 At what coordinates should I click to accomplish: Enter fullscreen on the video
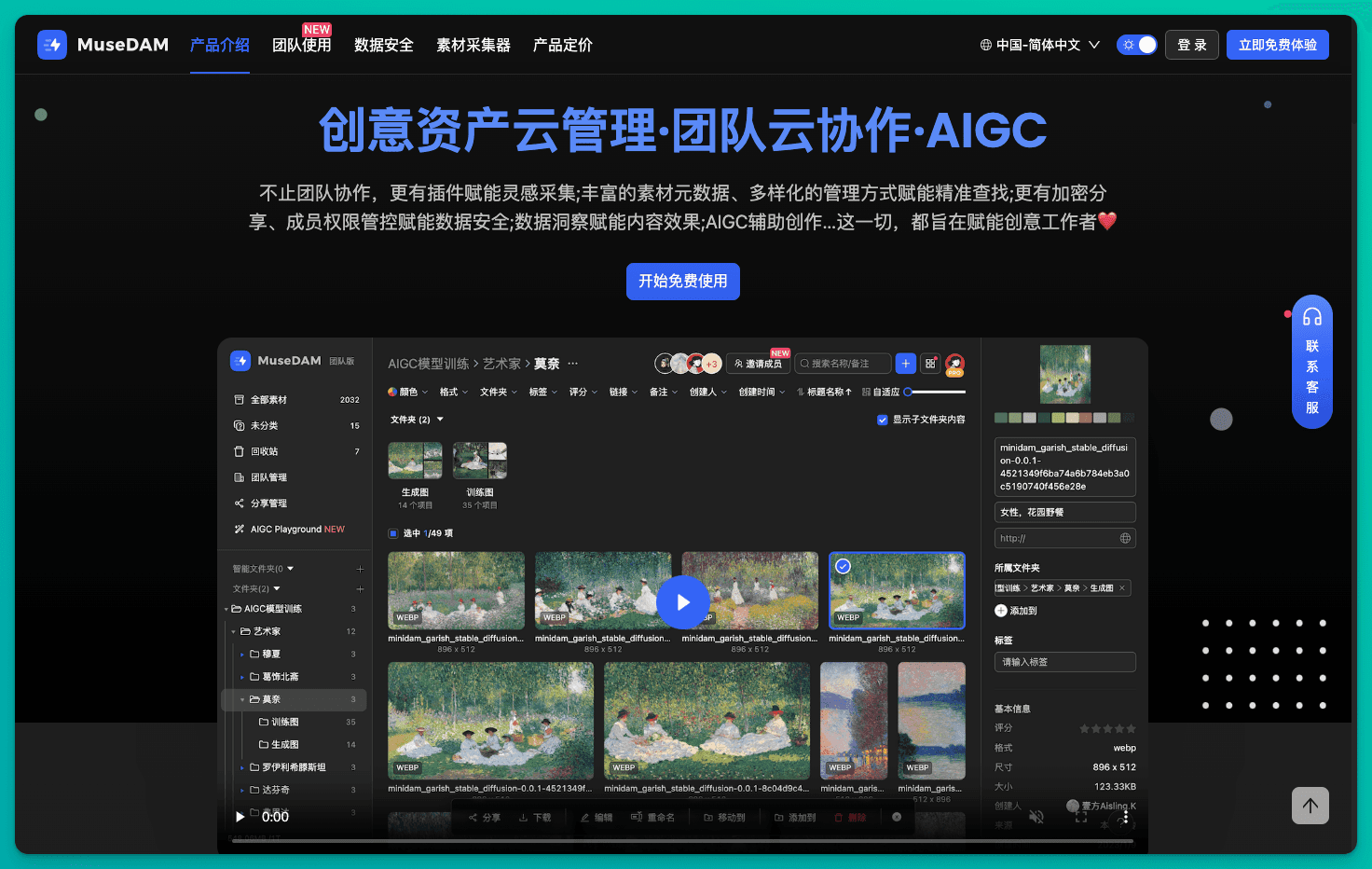1081,817
